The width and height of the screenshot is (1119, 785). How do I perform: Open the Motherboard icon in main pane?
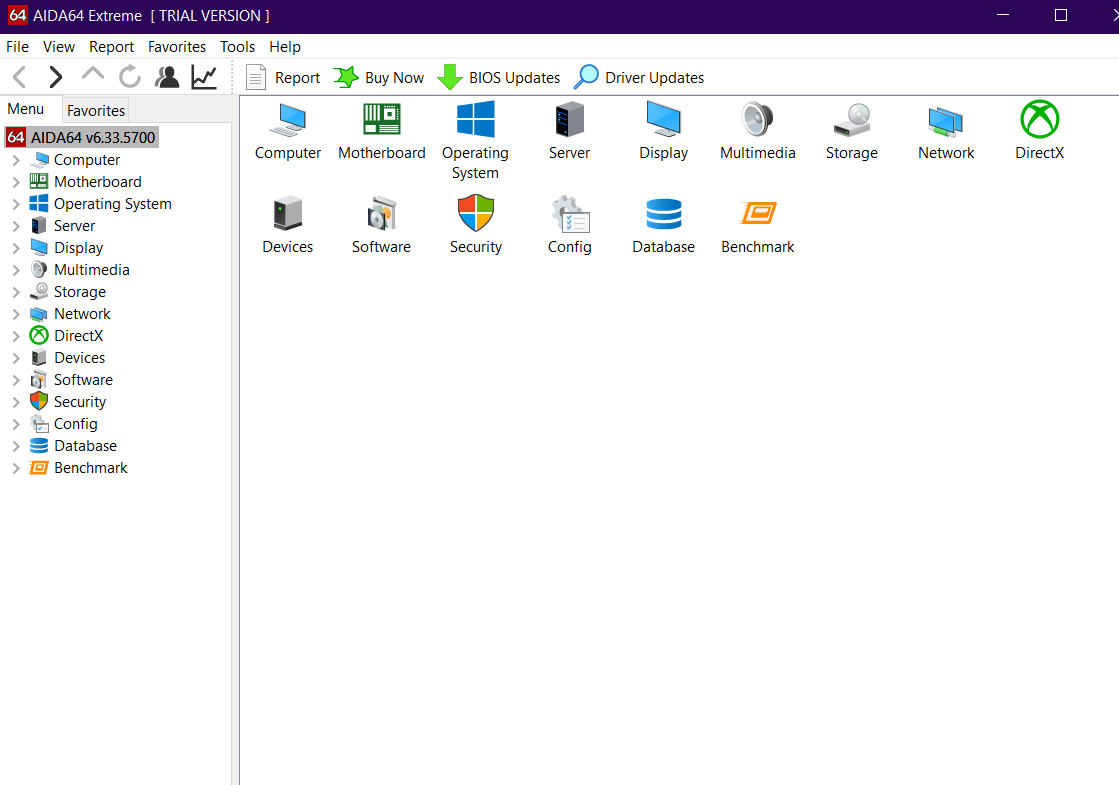tap(382, 120)
